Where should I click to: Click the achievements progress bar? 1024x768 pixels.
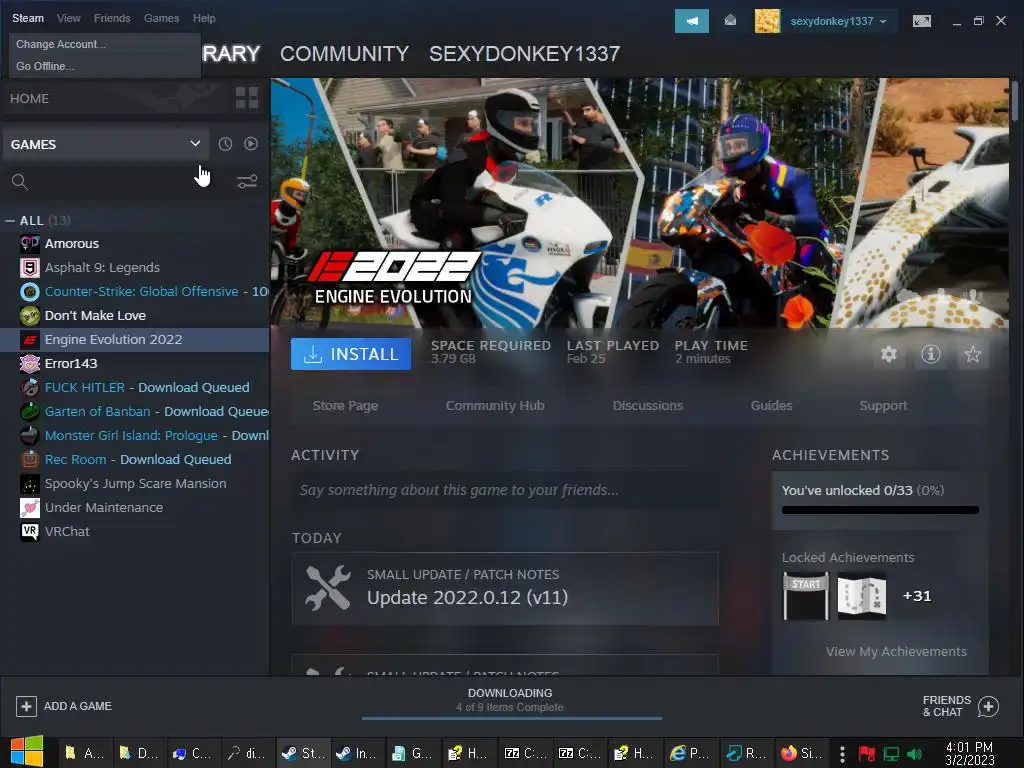tap(880, 510)
